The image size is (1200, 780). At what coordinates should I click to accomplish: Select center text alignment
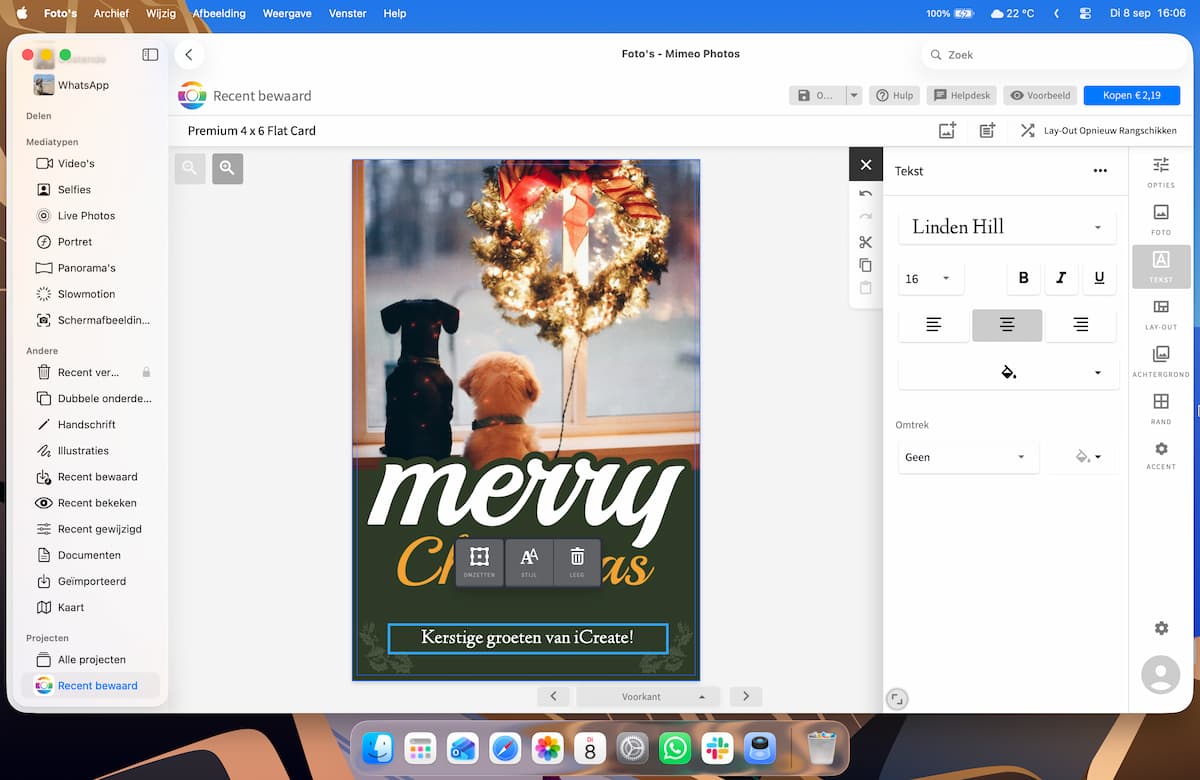[x=1007, y=325]
